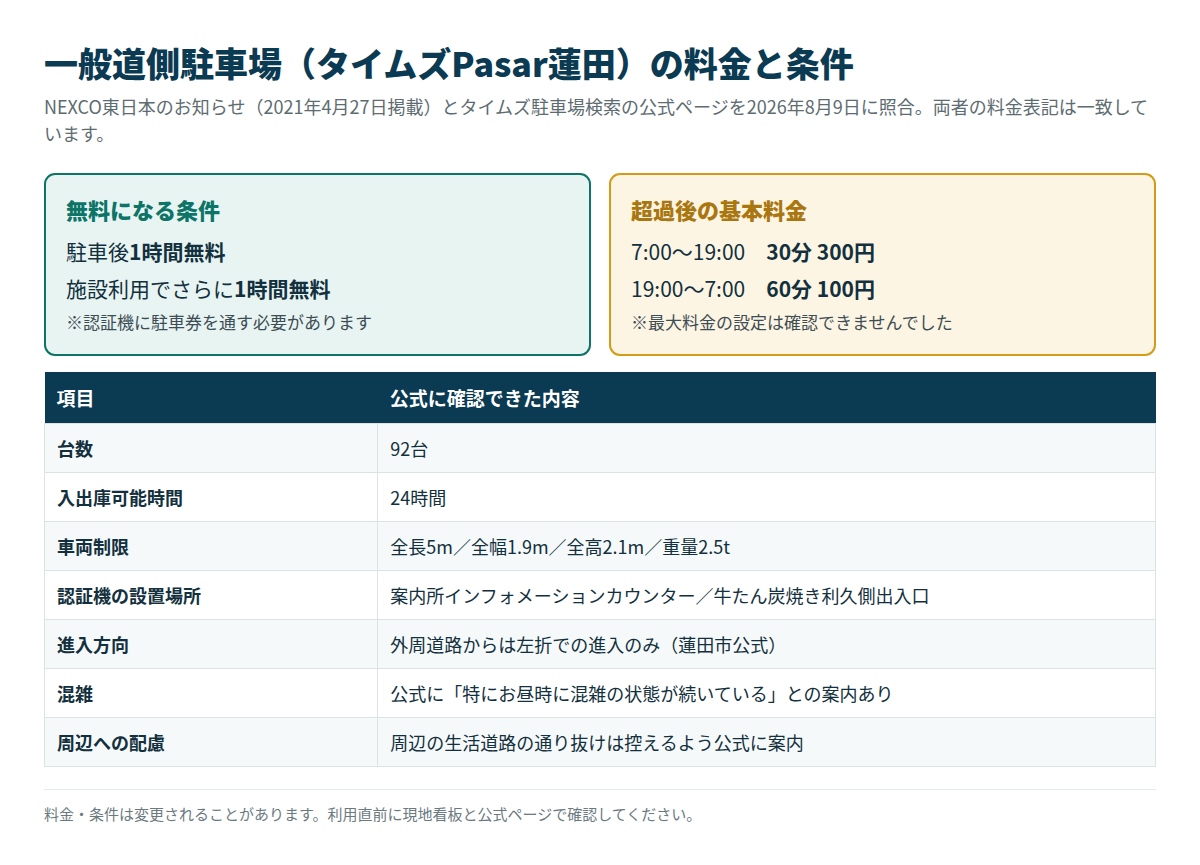This screenshot has height=865, width=1200.
Task: Click the cell 外周道路からは左折での進入のみ（蓮田市公式）
Action: point(766,645)
